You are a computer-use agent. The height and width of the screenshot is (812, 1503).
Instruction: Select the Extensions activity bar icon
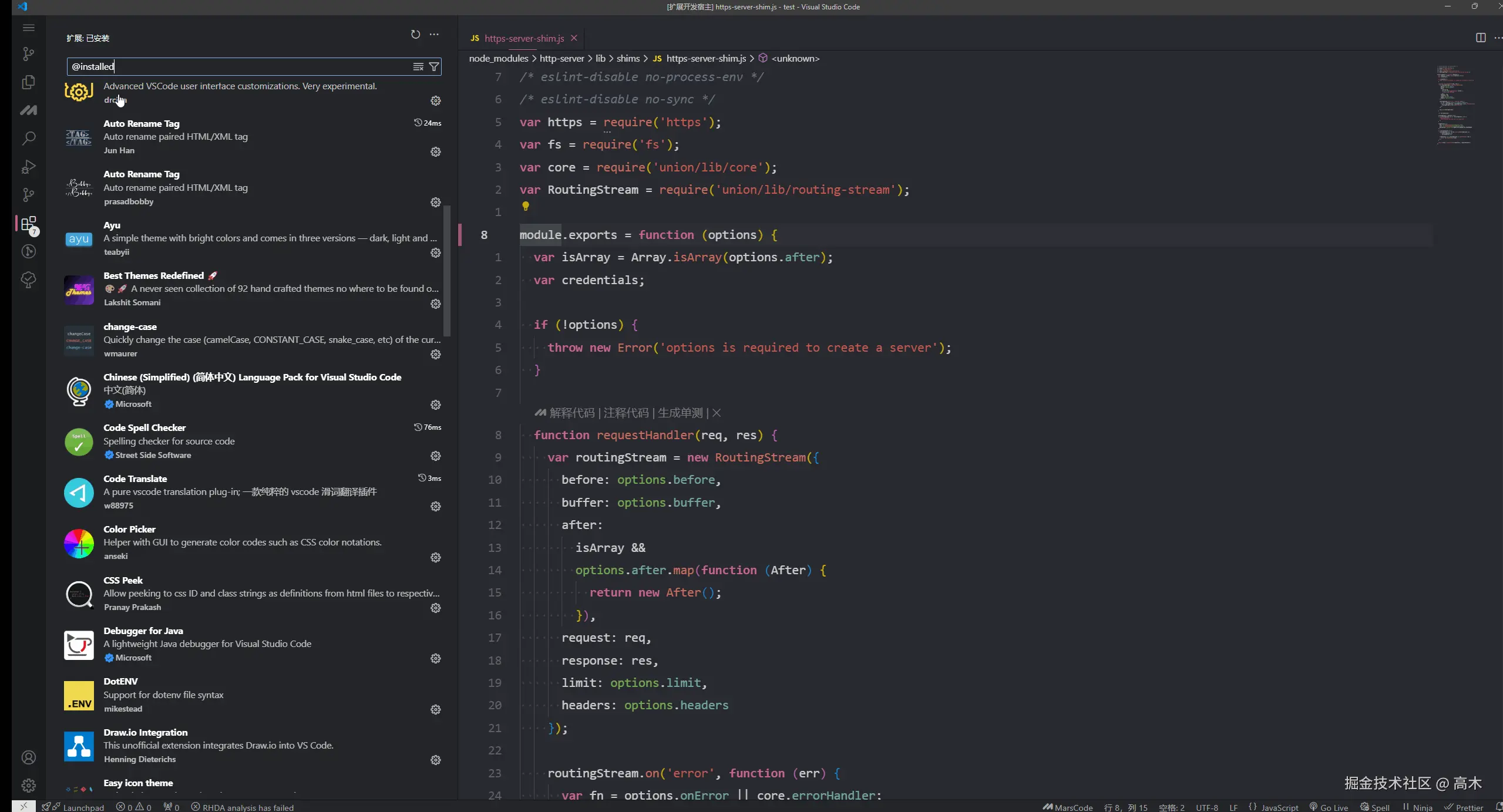[28, 223]
